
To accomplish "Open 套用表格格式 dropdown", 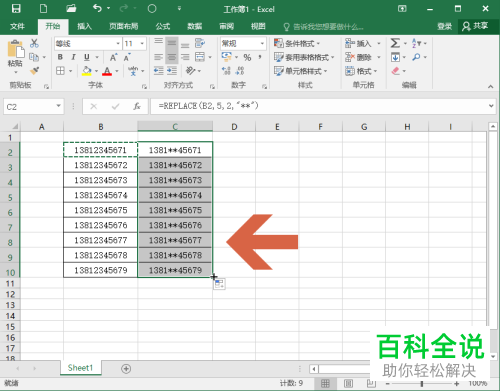I will (x=304, y=57).
